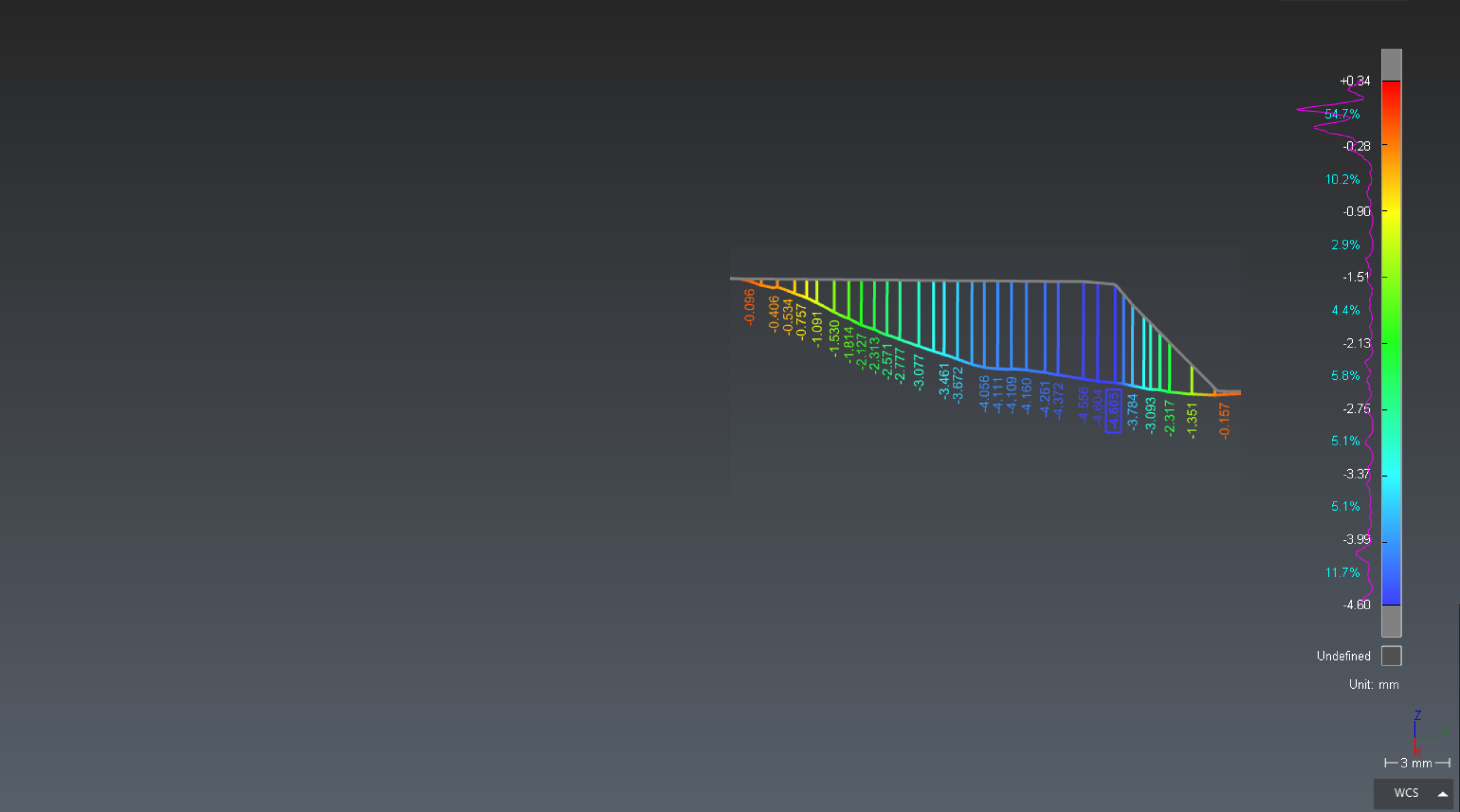Click the 3 mm scale bar indicator

1416,763
